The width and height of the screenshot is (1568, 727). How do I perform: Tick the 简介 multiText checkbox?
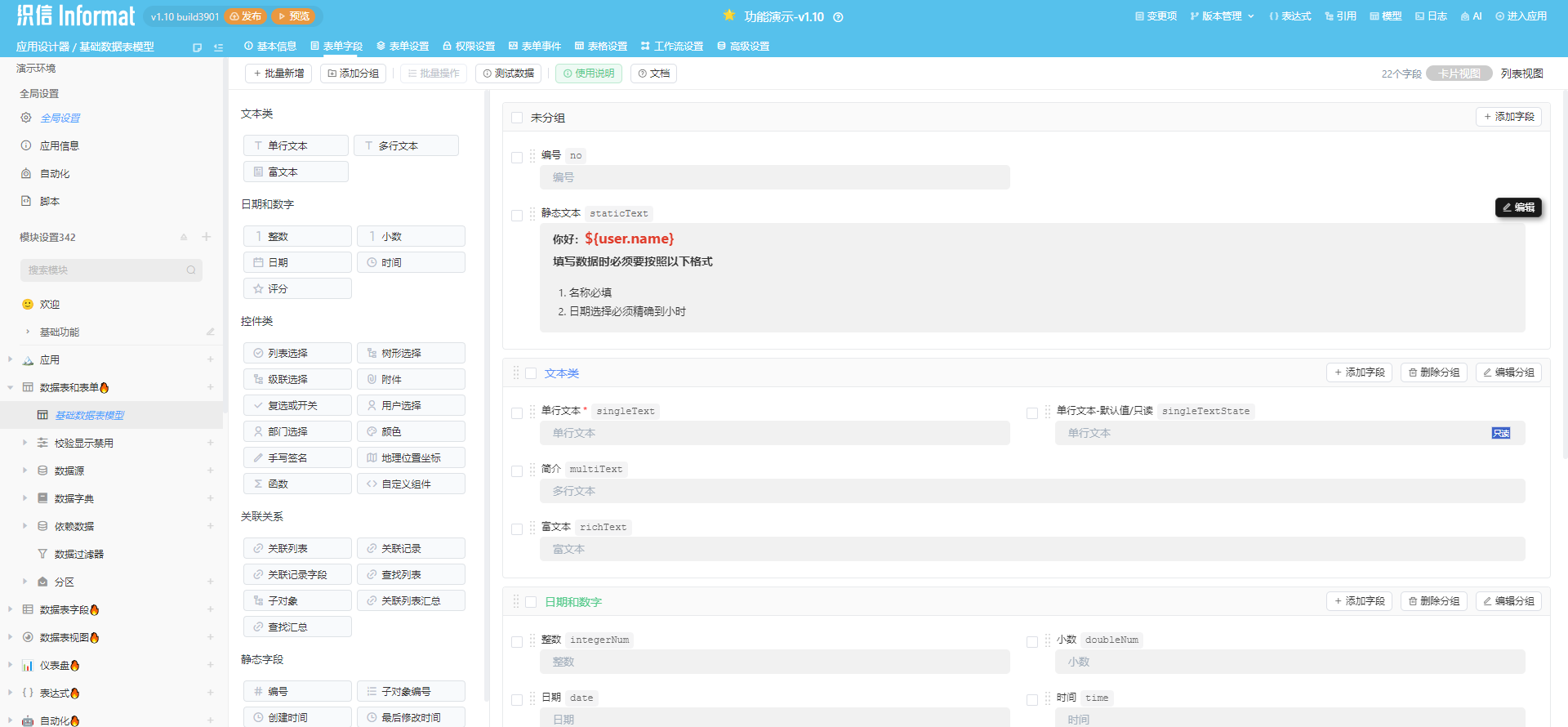coord(517,471)
